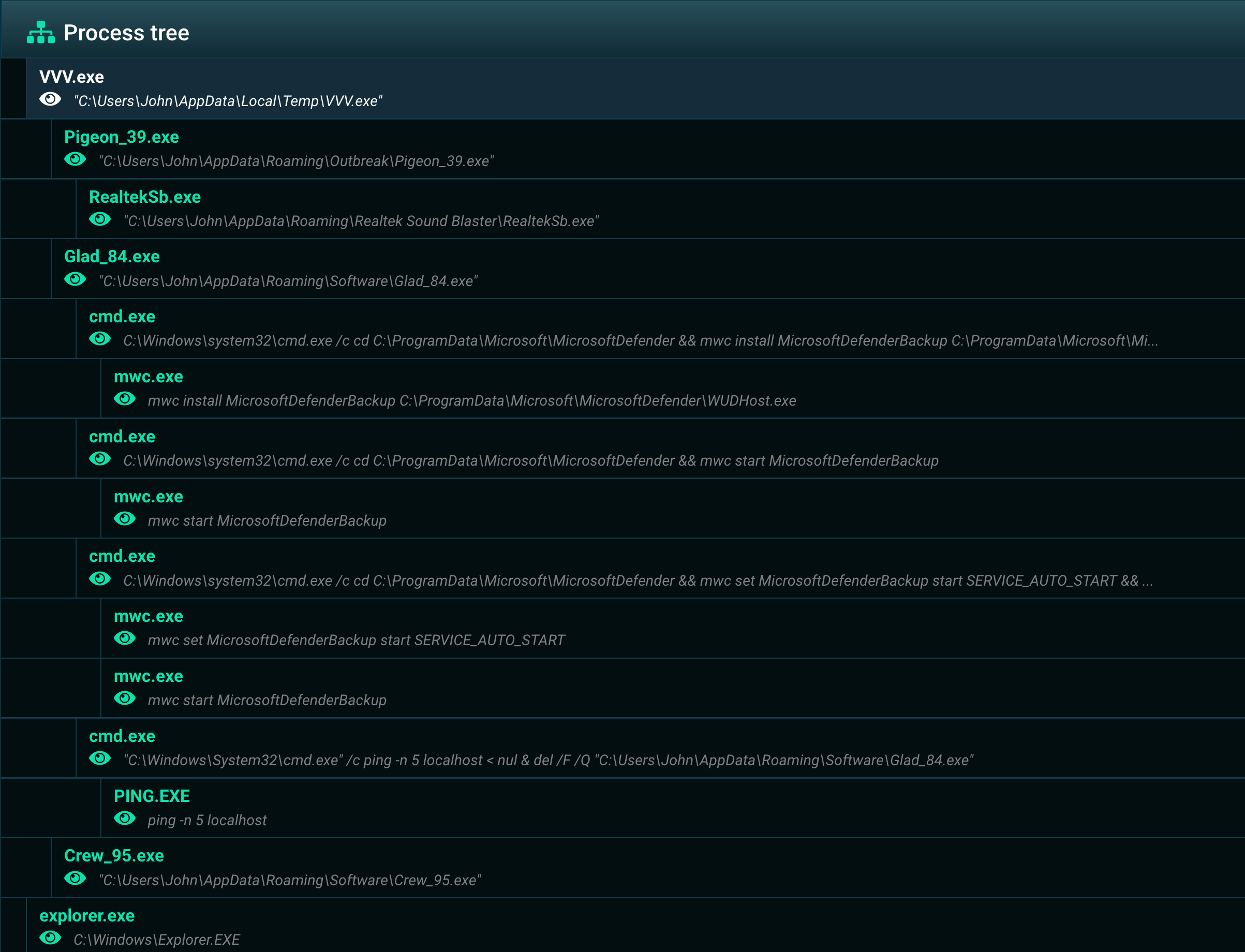
Task: Toggle the eye icon for RealtekSb.exe
Action: [100, 219]
